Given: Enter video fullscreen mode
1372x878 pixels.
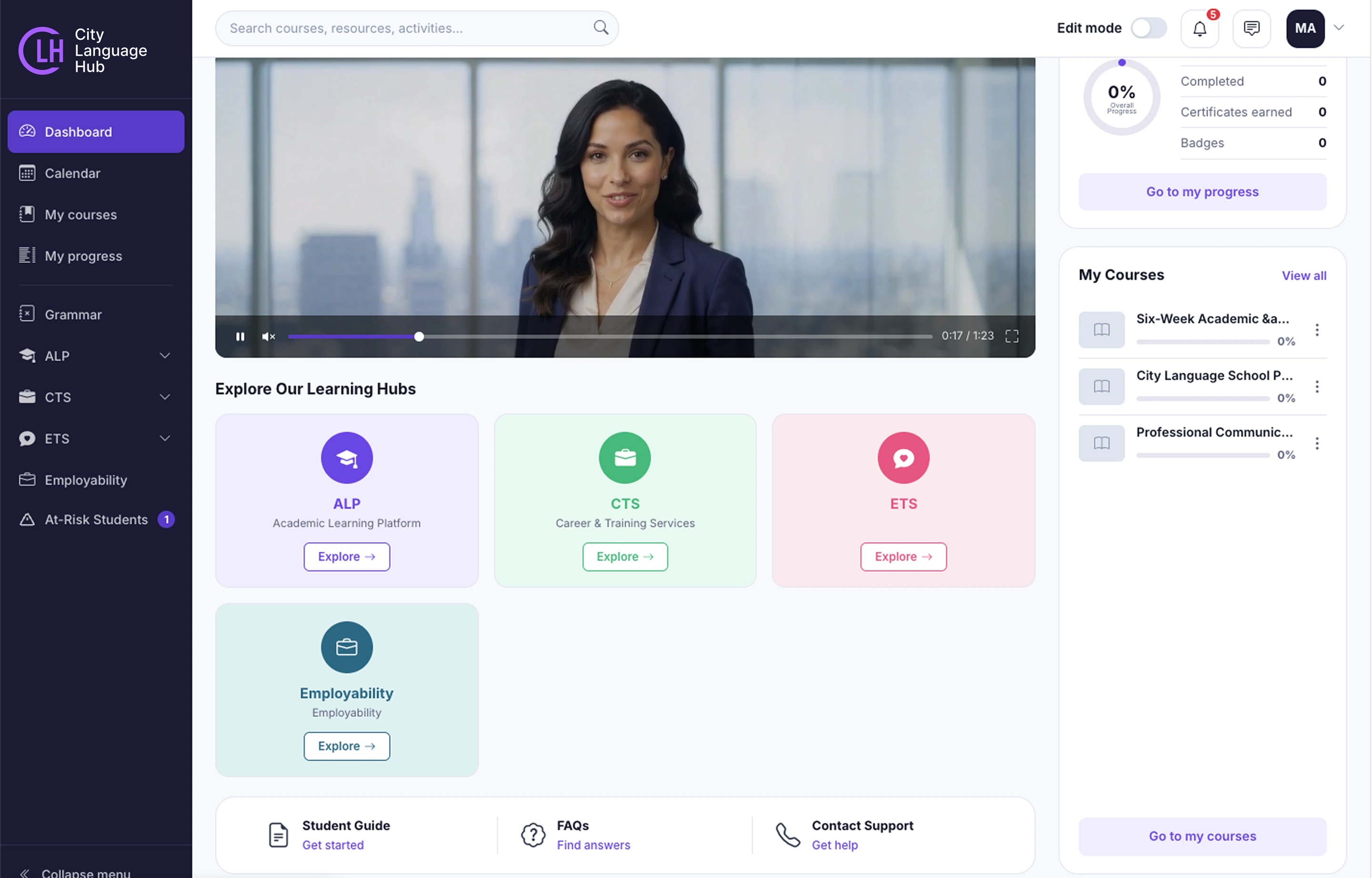Looking at the screenshot, I should pyautogui.click(x=1012, y=336).
